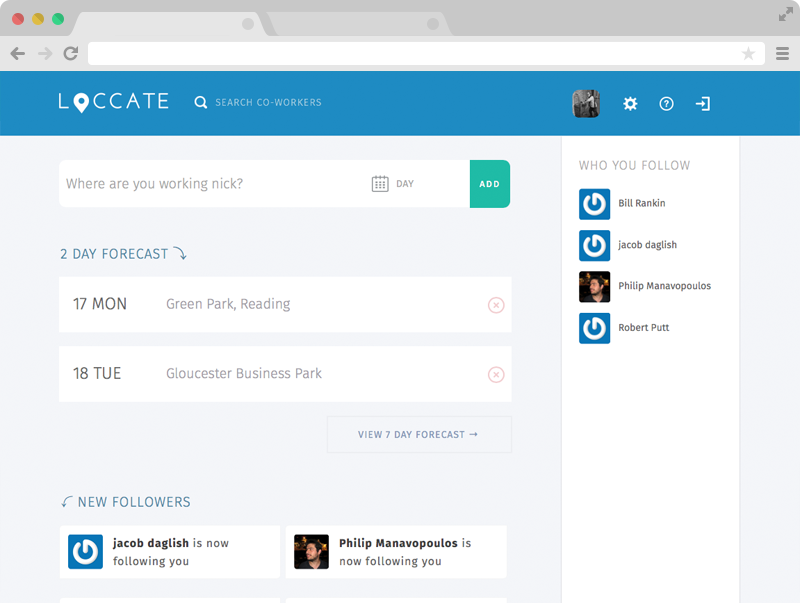The height and width of the screenshot is (603, 800).
Task: Click jacob daglish avatar in Who You Follow
Action: (x=594, y=245)
